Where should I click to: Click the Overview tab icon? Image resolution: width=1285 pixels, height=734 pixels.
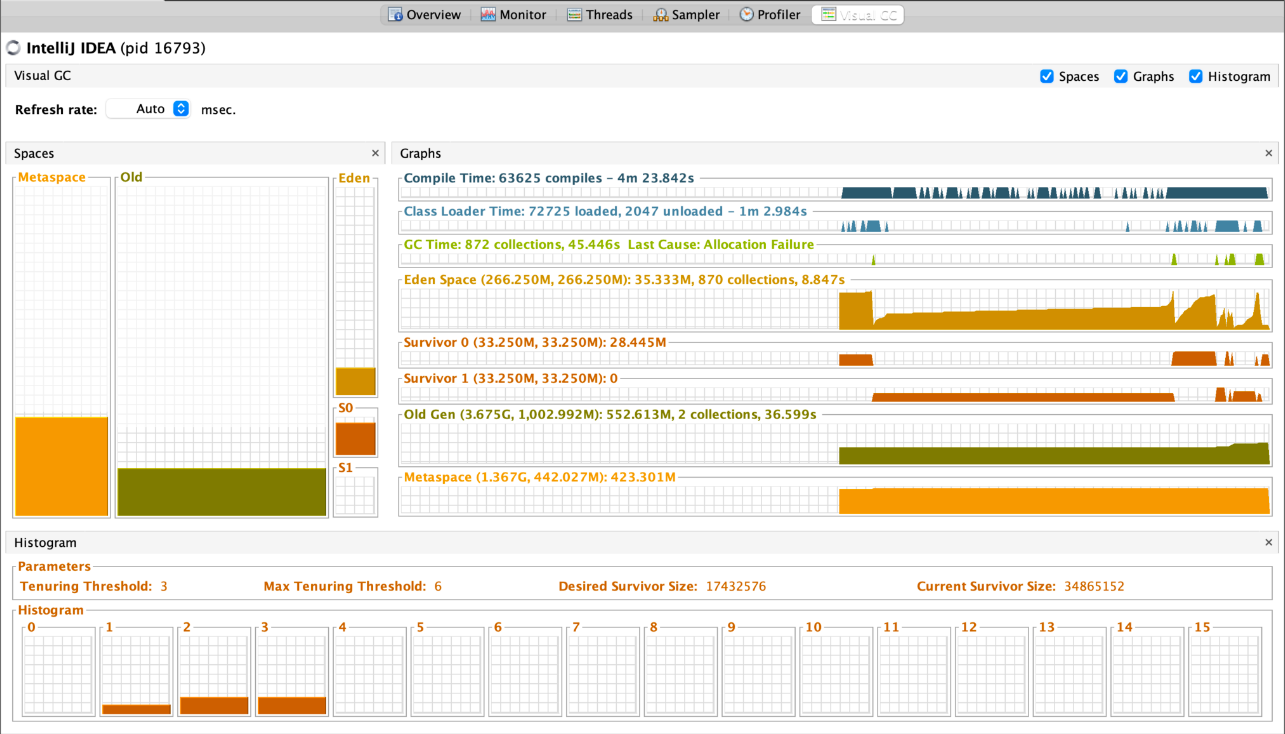395,15
